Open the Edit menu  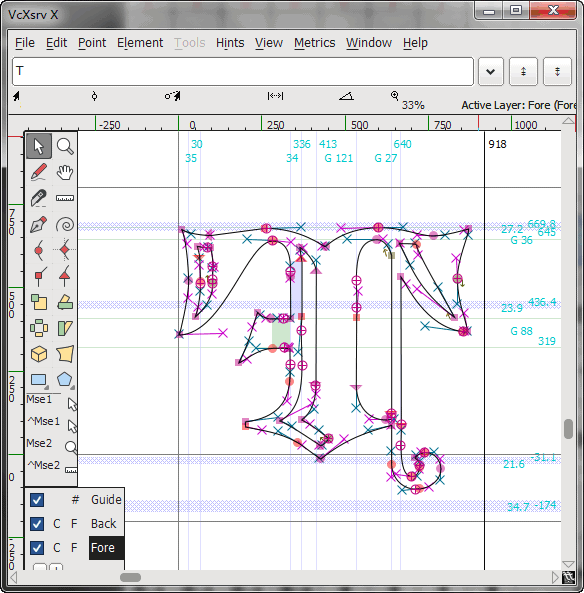point(56,43)
